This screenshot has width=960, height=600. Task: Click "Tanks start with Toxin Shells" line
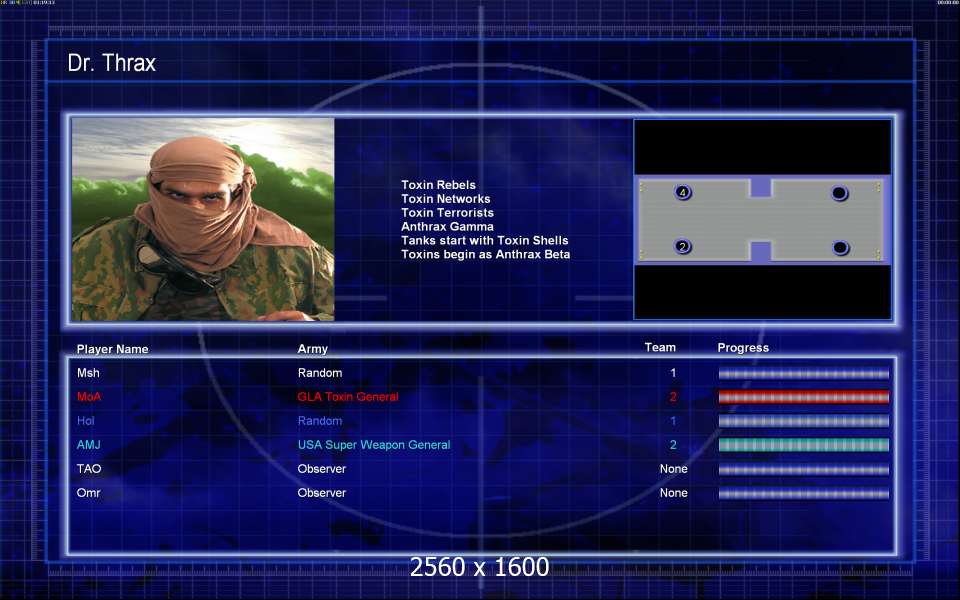pyautogui.click(x=485, y=241)
